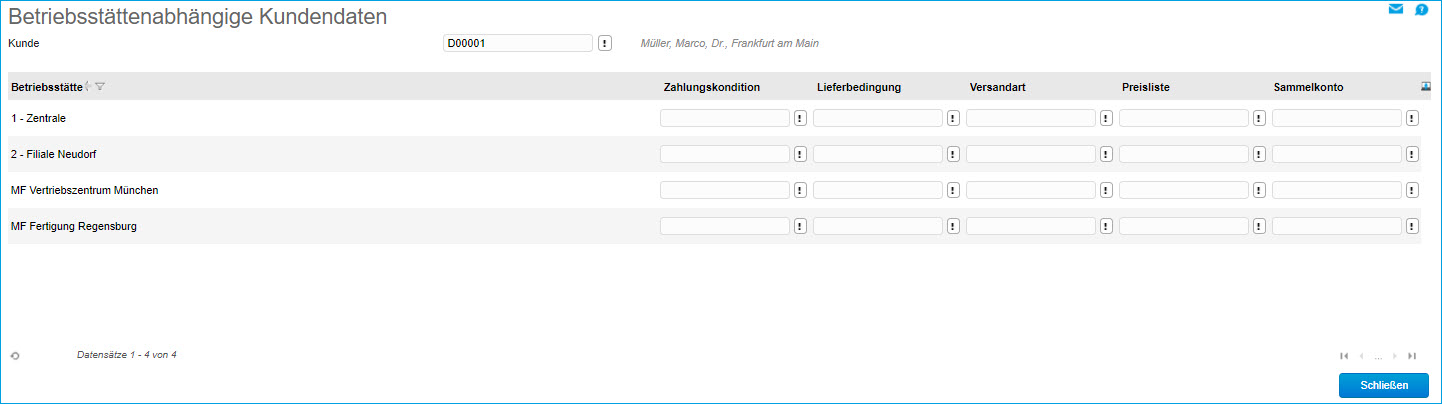
Task: Jump to first page of records
Action: pyautogui.click(x=1344, y=356)
